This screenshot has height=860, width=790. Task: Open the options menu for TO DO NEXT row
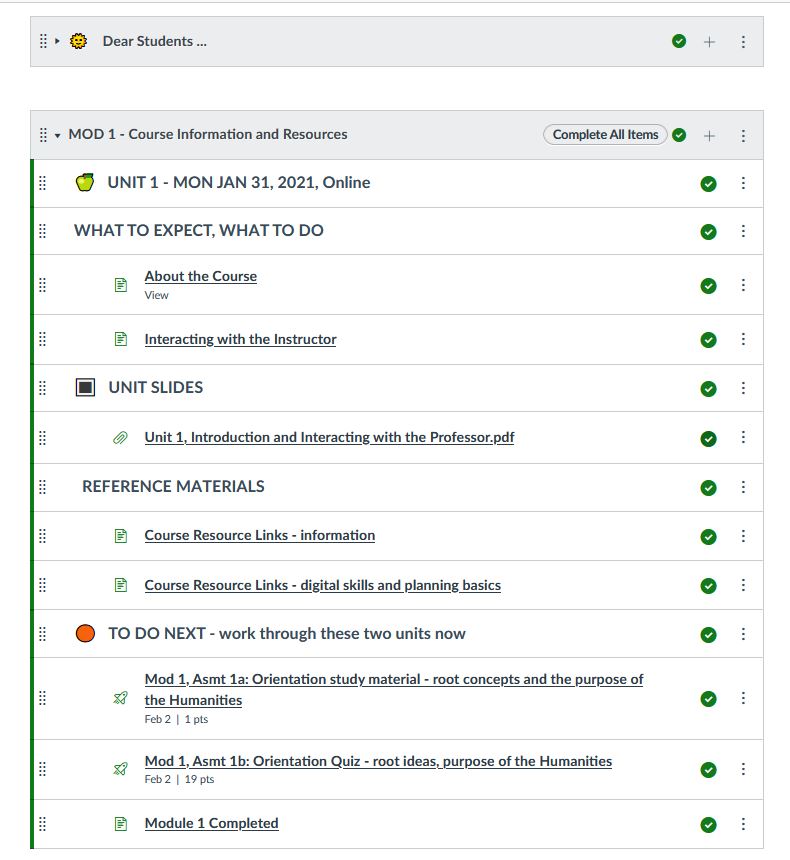click(x=743, y=634)
